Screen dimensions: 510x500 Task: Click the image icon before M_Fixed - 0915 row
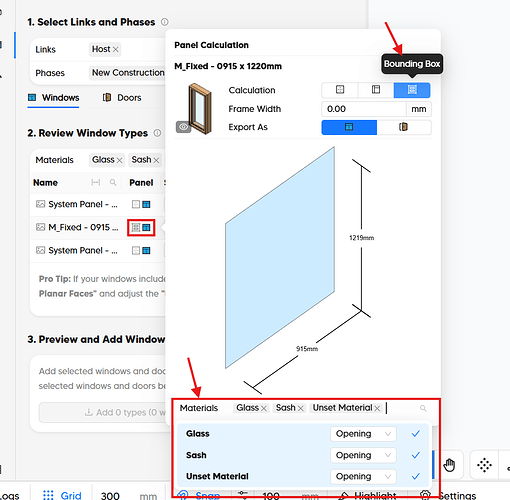(x=40, y=227)
